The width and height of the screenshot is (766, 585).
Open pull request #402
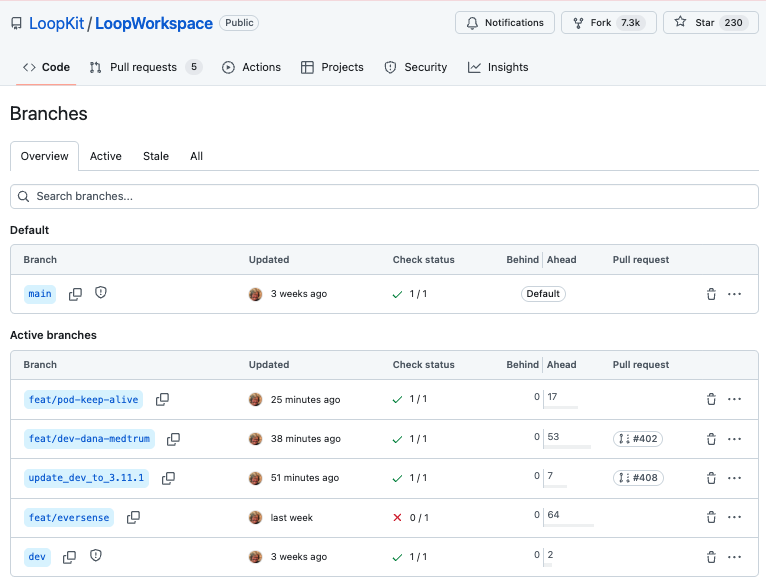[638, 439]
